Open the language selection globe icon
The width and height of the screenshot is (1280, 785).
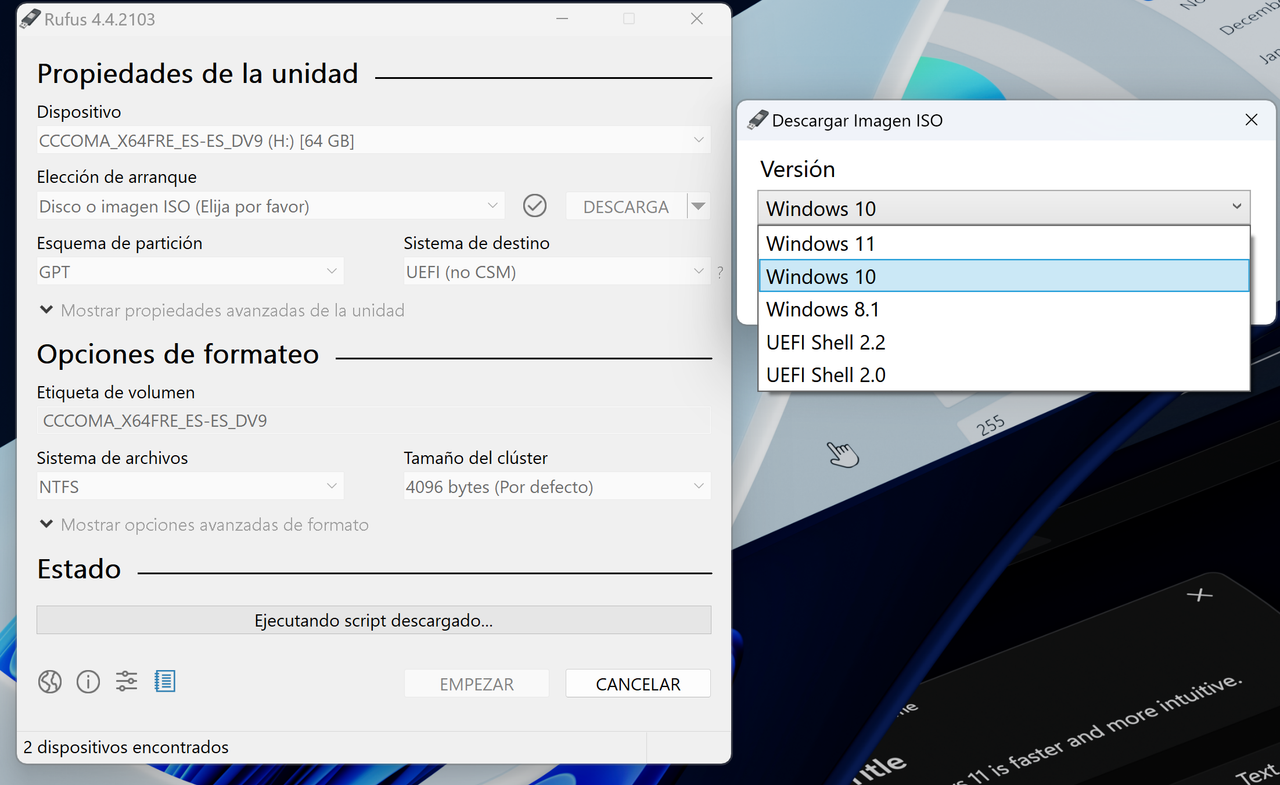[x=49, y=681]
